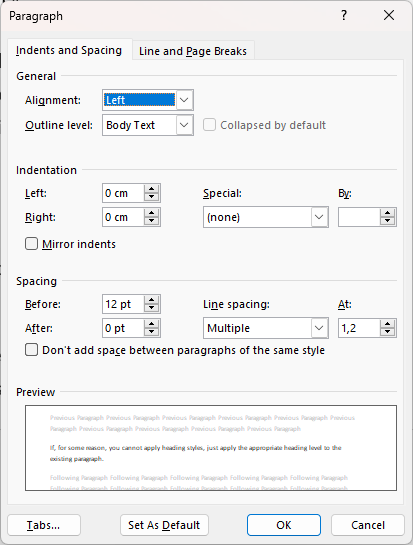The image size is (413, 545).
Task: Switch to Indents and Spacing tab
Action: click(x=69, y=50)
